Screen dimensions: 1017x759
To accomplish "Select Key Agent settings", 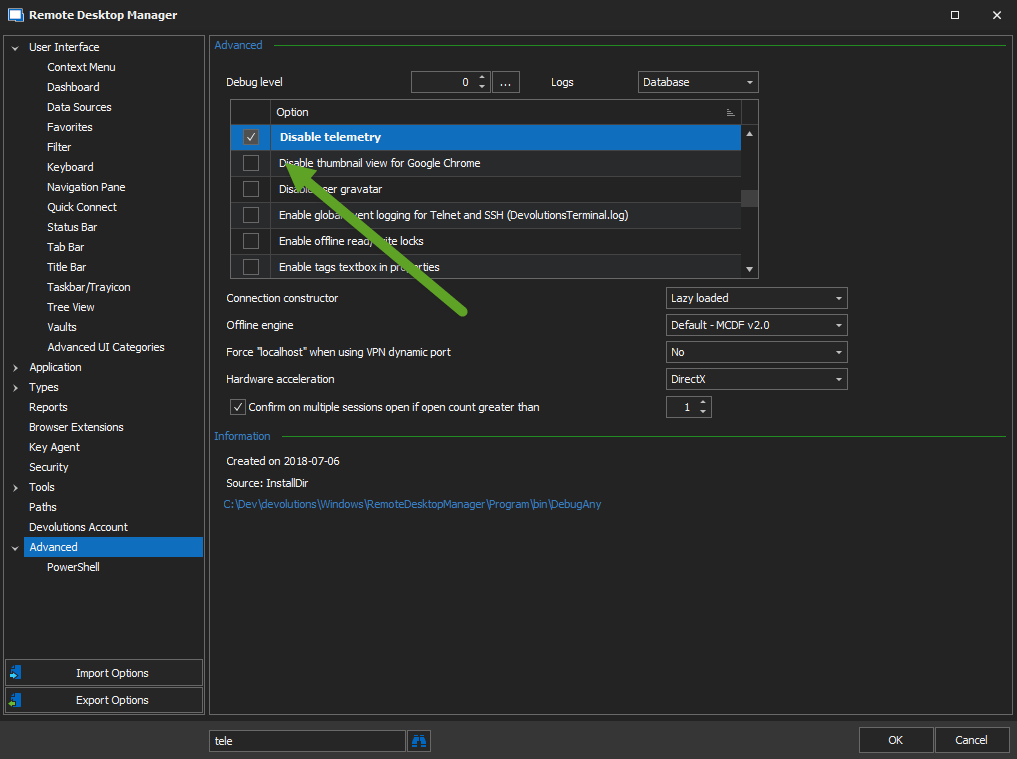I will pos(54,448).
